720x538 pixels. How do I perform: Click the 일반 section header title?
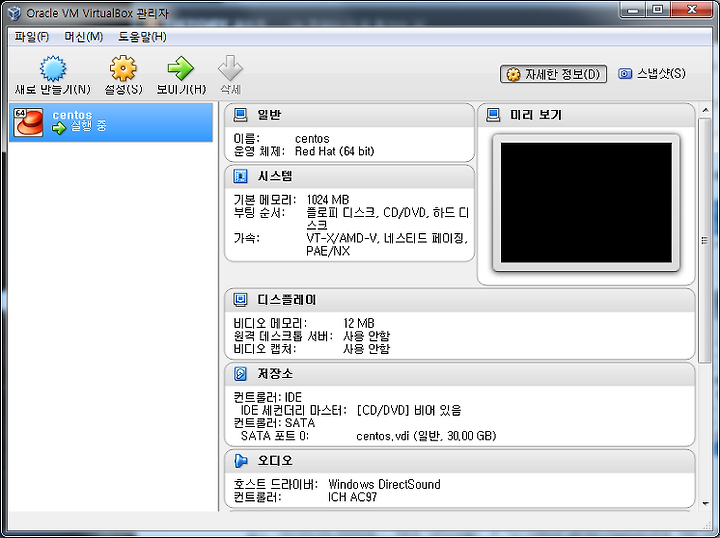click(269, 115)
